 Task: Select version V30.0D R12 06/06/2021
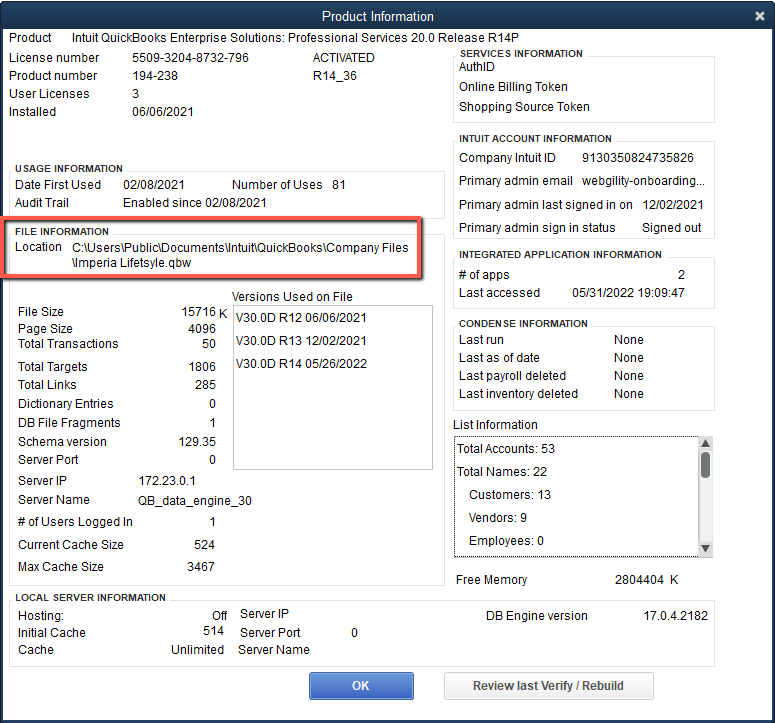pos(301,318)
